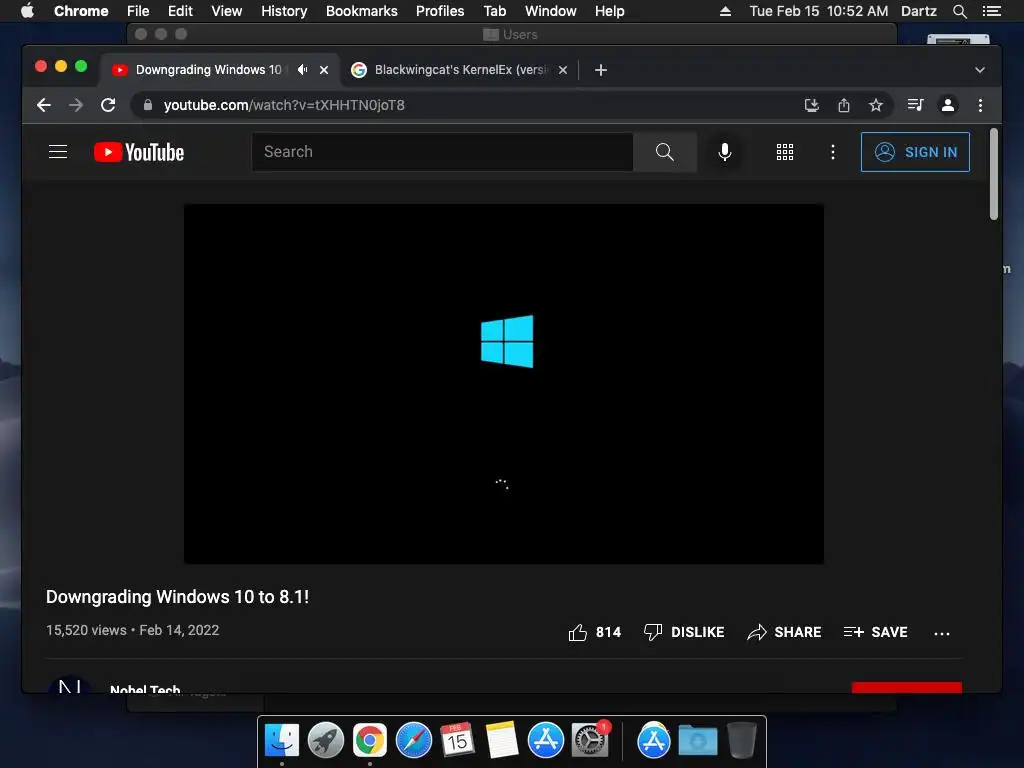The image size is (1024, 768).
Task: Switch to Blackwingcat's KernelEx tab
Action: pyautogui.click(x=460, y=70)
